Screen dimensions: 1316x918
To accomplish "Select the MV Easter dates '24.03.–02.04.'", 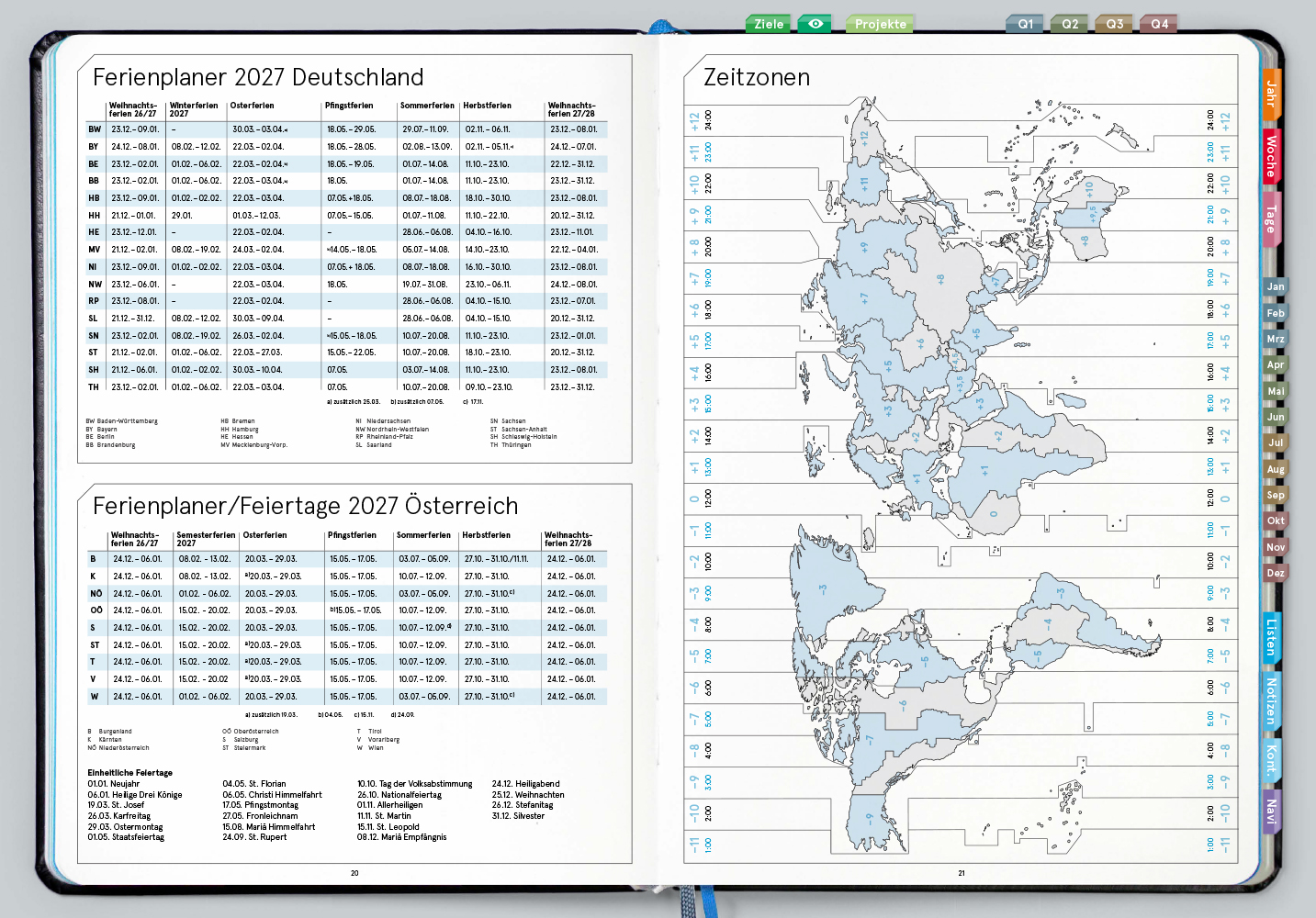I will [258, 250].
